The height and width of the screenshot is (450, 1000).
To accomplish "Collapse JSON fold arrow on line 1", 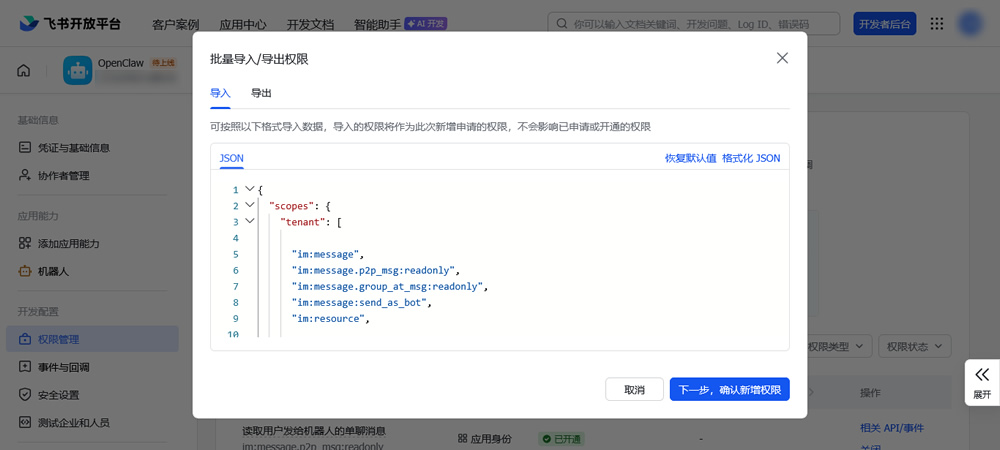I will (x=250, y=189).
